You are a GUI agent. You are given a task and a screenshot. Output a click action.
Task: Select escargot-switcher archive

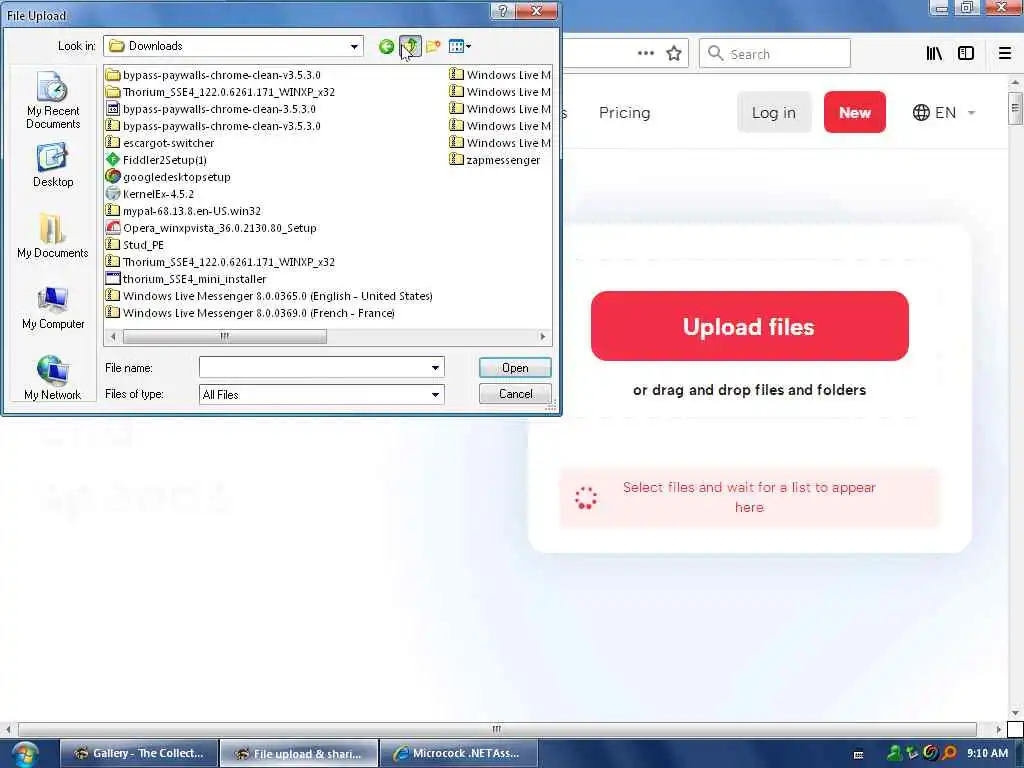point(160,142)
